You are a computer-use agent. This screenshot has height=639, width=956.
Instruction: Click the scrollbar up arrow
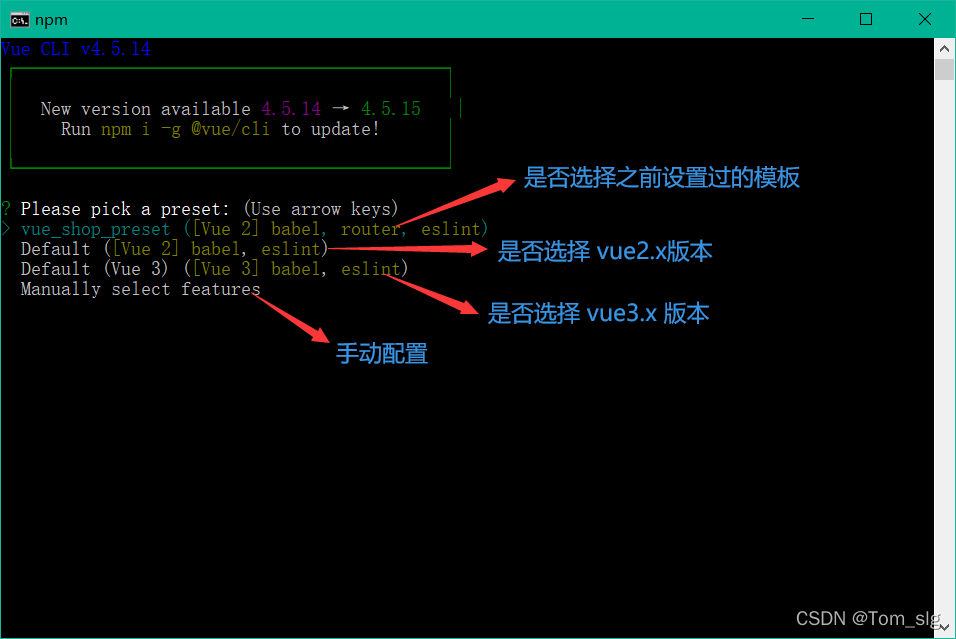tap(944, 48)
